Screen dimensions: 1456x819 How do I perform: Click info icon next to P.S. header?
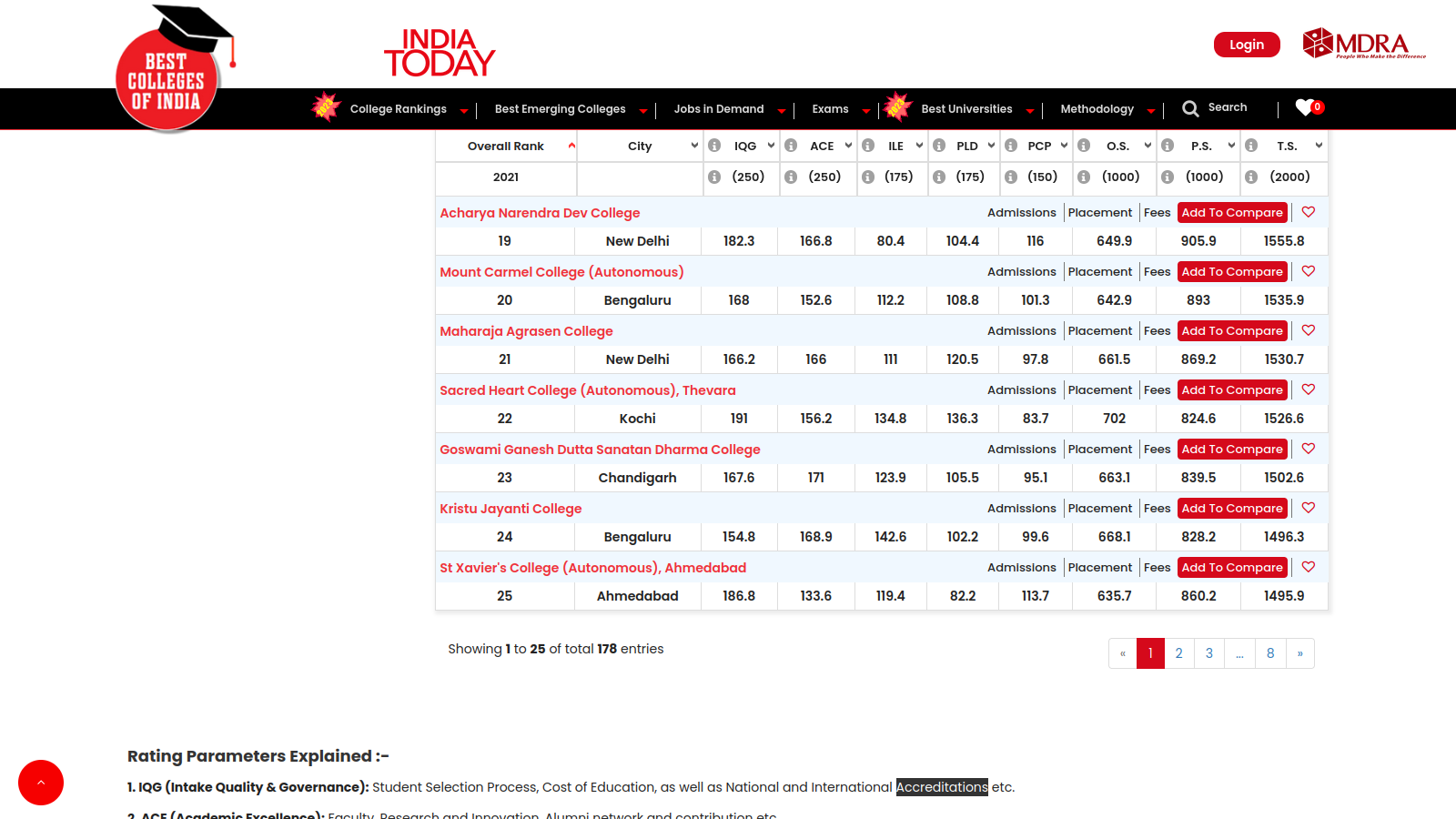coord(1168,146)
